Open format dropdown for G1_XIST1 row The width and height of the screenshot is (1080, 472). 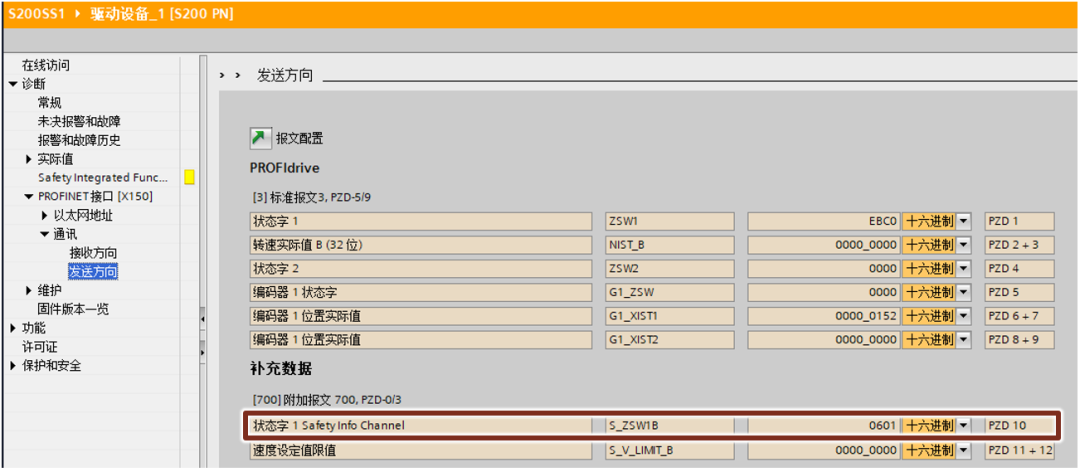[964, 316]
